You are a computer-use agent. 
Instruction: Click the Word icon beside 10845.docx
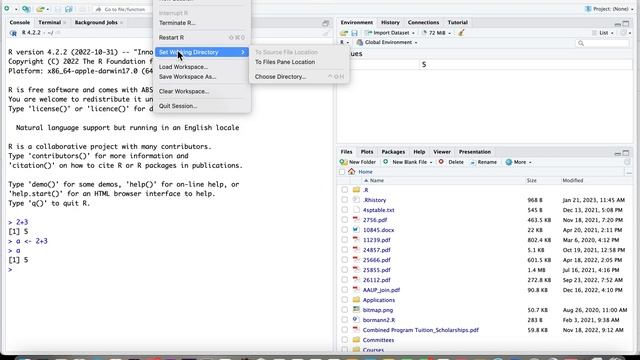356,230
